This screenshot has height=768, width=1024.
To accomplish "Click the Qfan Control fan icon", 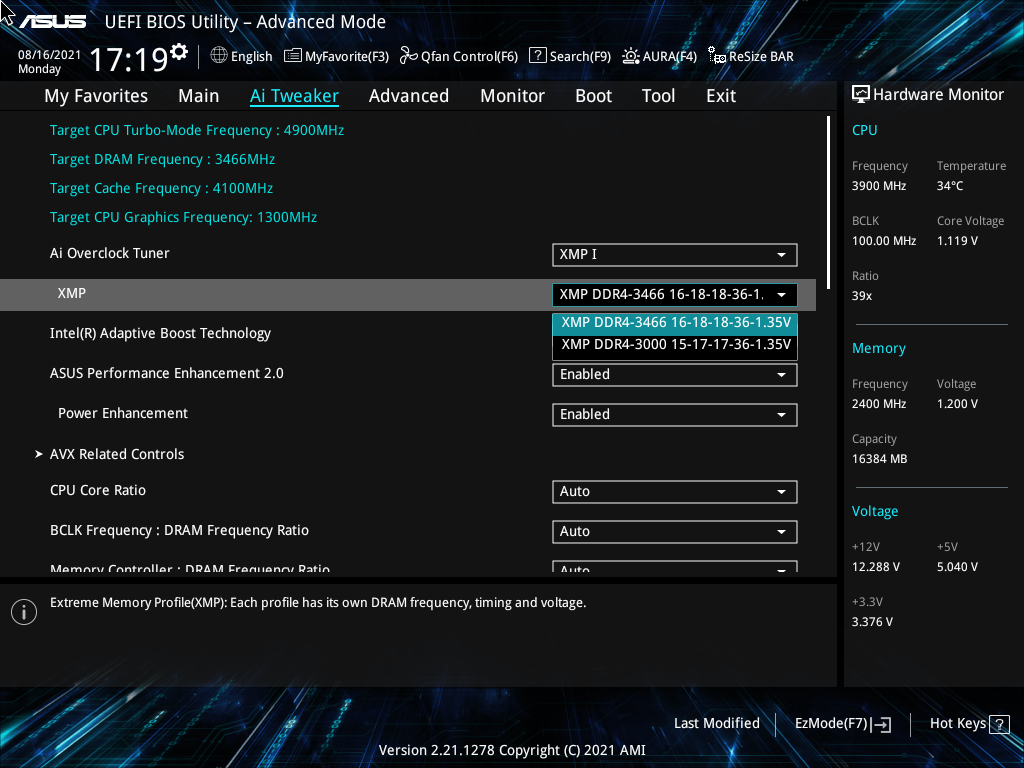I will click(x=409, y=56).
